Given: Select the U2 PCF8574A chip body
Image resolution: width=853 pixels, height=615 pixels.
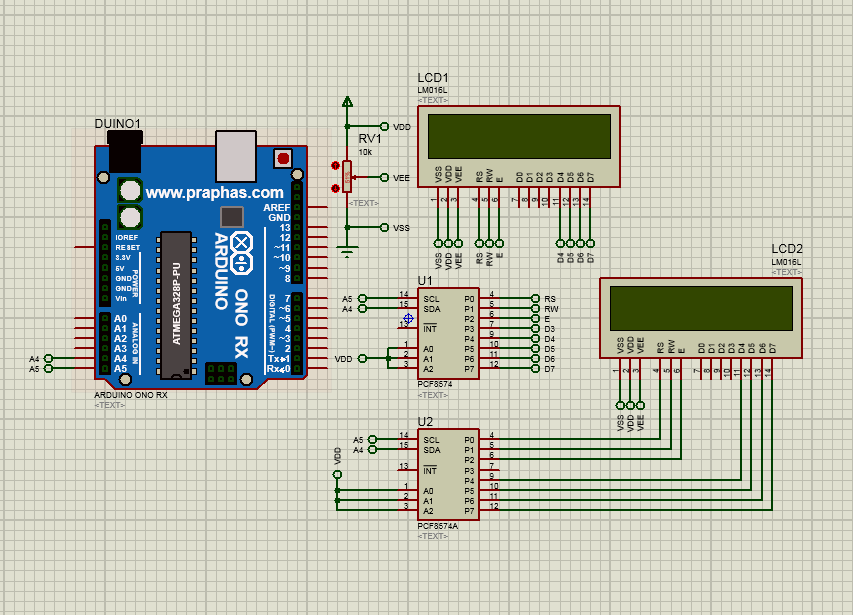Looking at the screenshot, I should pos(448,474).
